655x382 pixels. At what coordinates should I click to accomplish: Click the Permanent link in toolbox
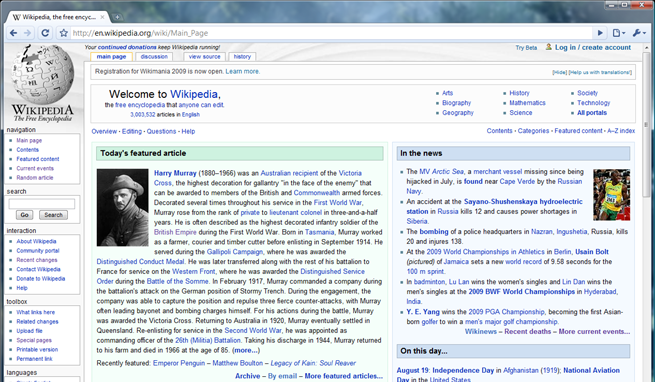coord(34,359)
